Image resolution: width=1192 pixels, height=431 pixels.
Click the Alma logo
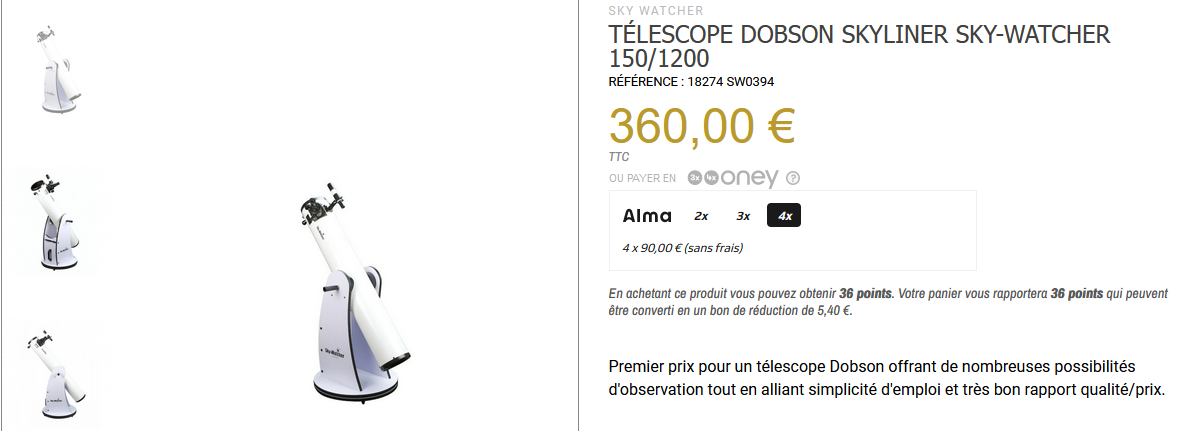pyautogui.click(x=647, y=216)
